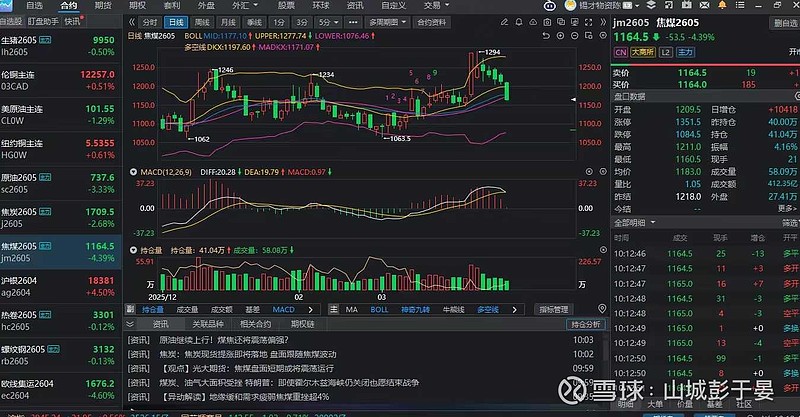Screen dimensions: 800x417
Task: Click the location pin icon below chart
Action: click(602, 309)
